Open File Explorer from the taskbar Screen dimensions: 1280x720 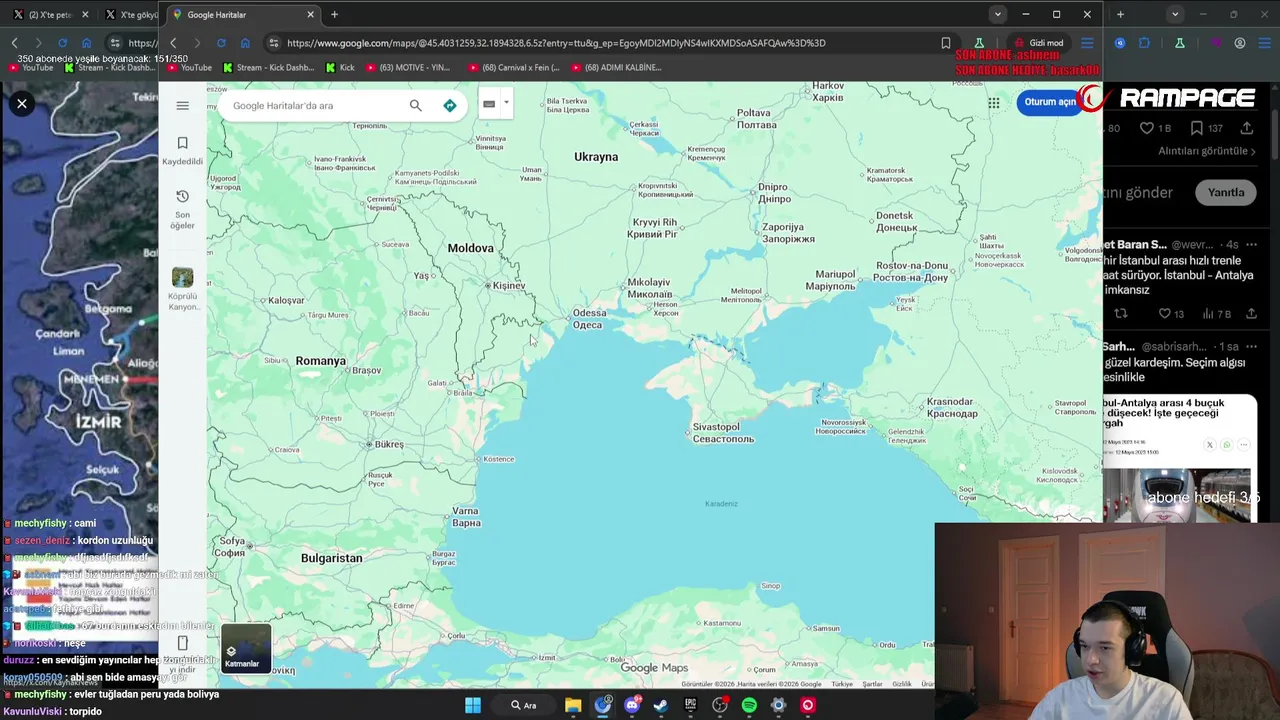573,705
